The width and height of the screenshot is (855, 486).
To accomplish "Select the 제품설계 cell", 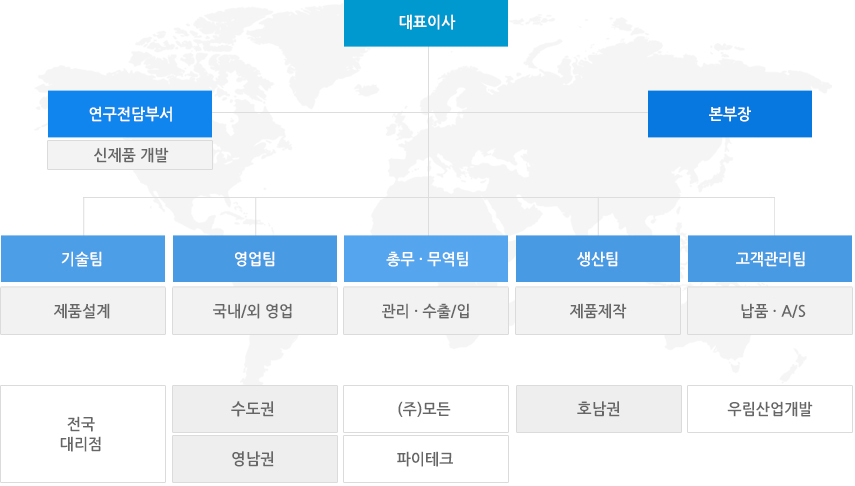I will coord(83,311).
